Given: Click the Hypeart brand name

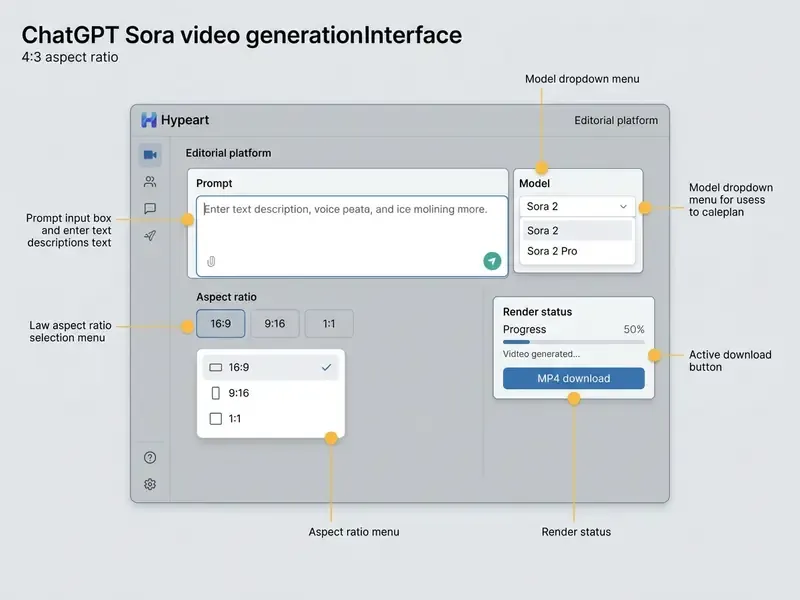Looking at the screenshot, I should (x=185, y=120).
